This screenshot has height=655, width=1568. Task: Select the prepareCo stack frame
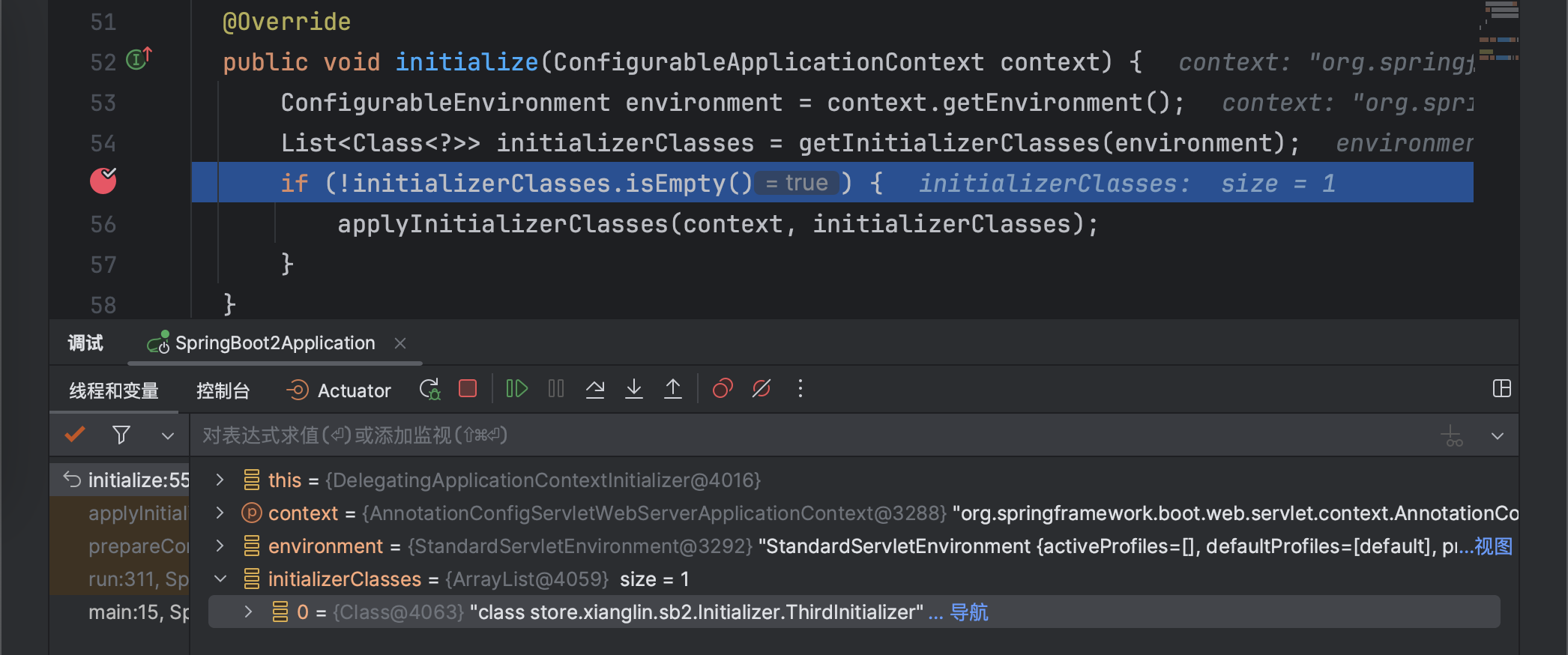click(120, 546)
